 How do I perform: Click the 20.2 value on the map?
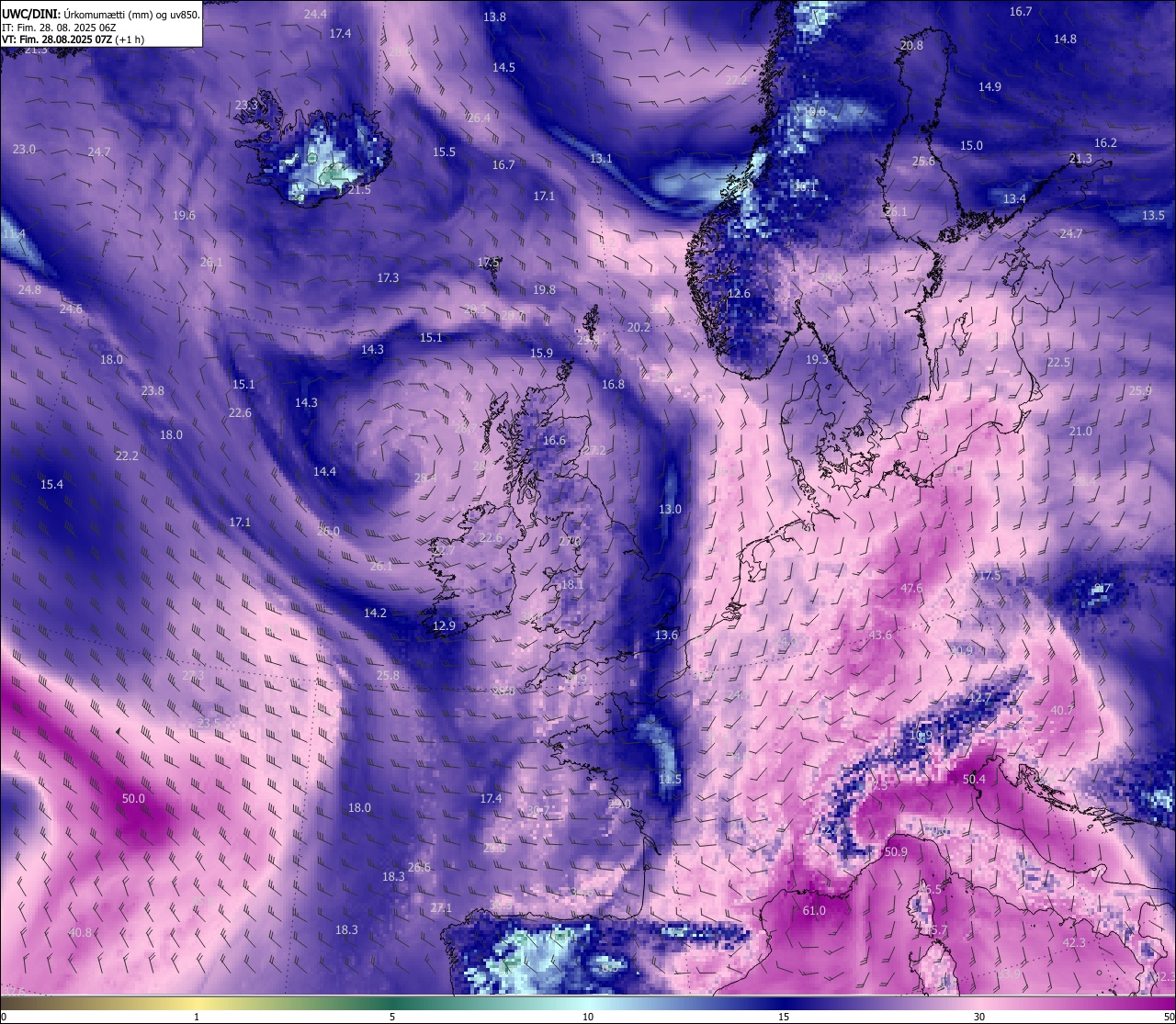point(639,327)
